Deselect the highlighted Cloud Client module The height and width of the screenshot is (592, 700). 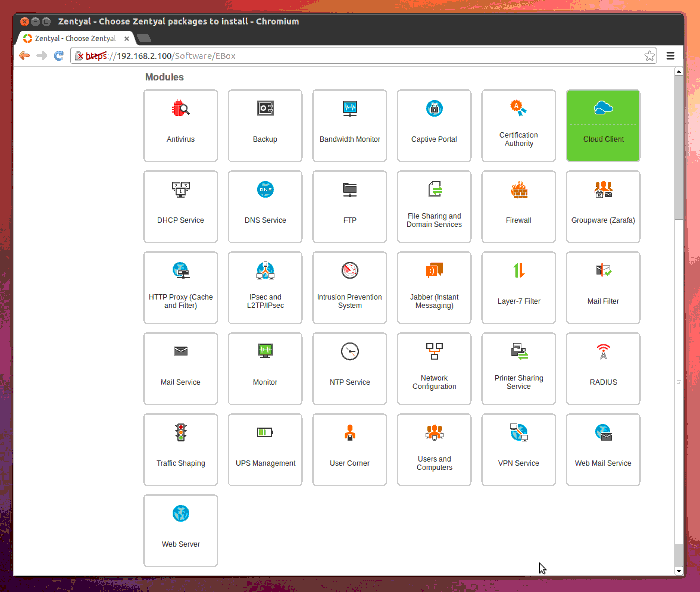[602, 125]
